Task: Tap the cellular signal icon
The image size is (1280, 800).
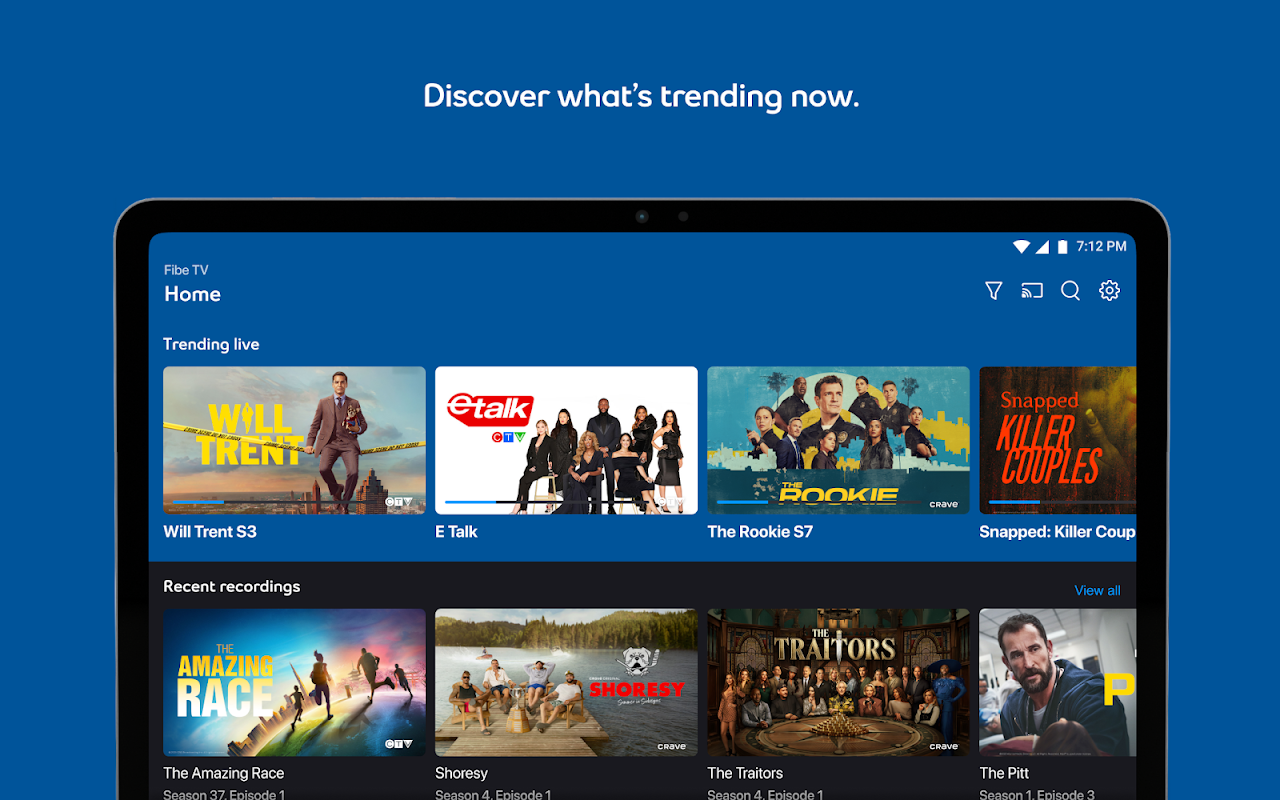Action: [x=1042, y=246]
